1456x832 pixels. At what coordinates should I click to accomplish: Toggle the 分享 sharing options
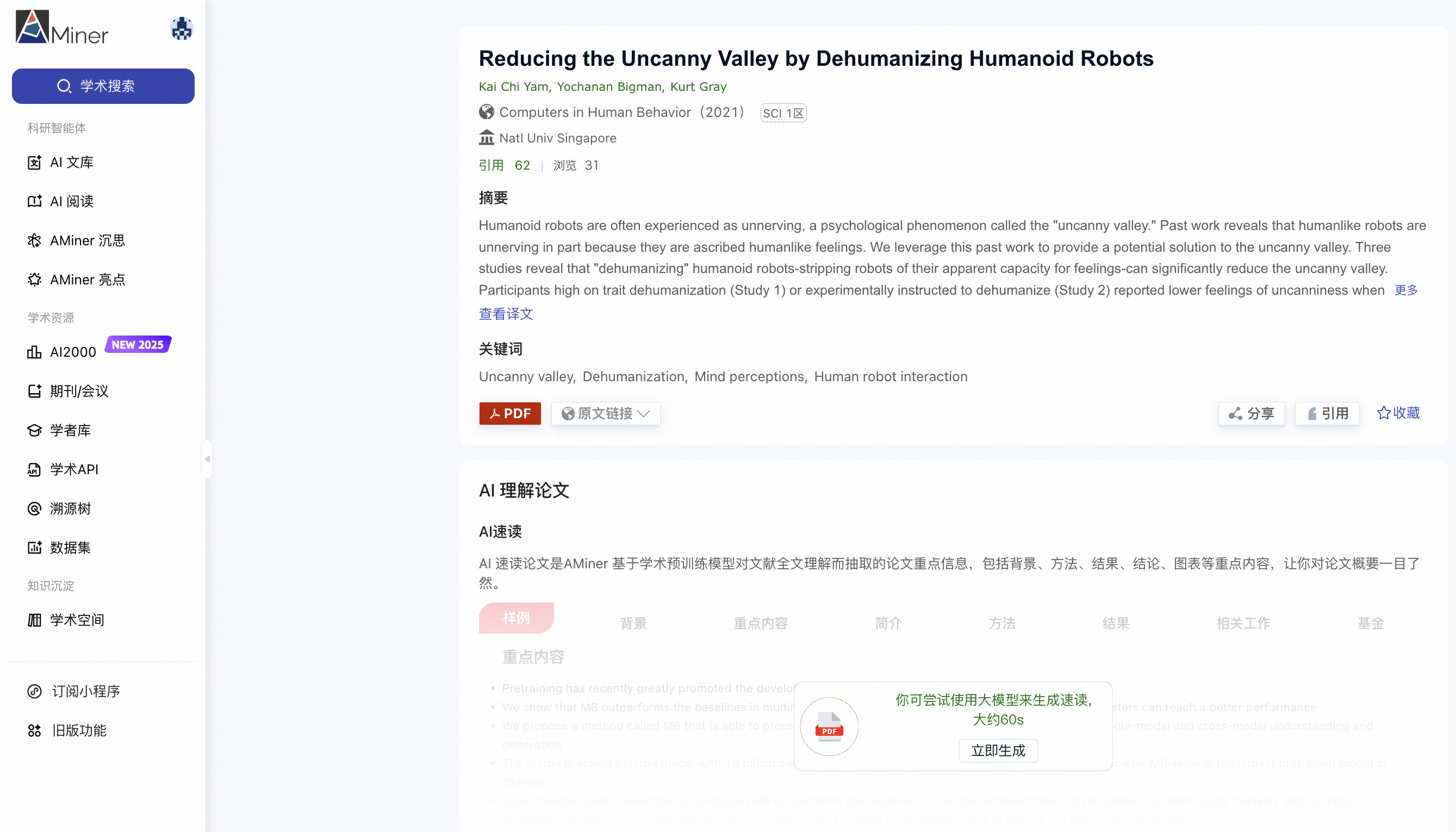pyautogui.click(x=1250, y=413)
